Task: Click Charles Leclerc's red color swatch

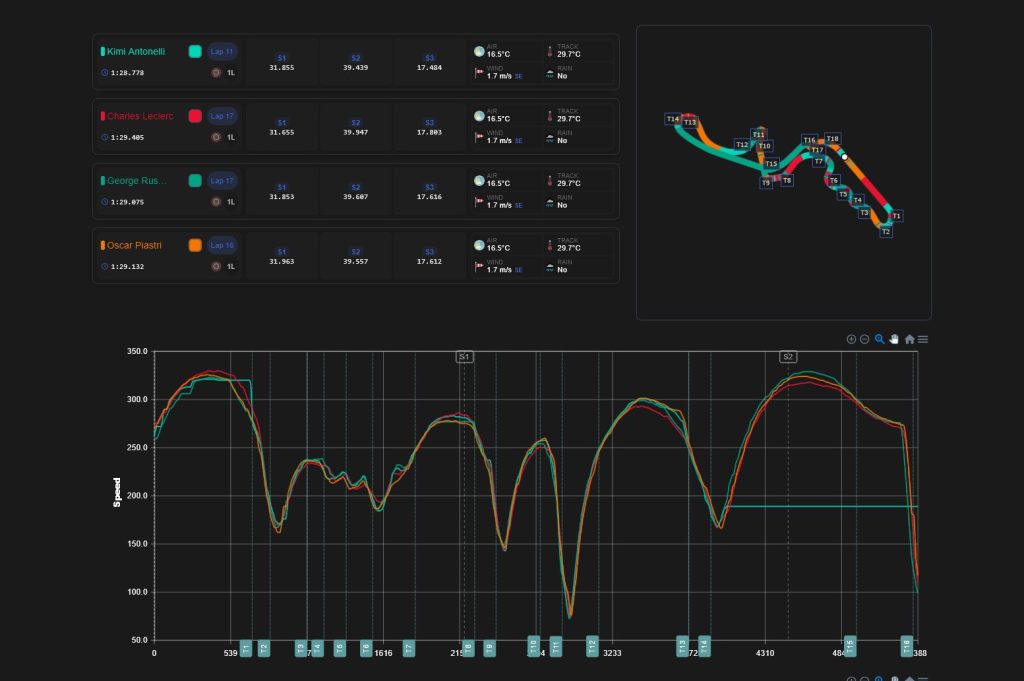Action: tap(195, 116)
